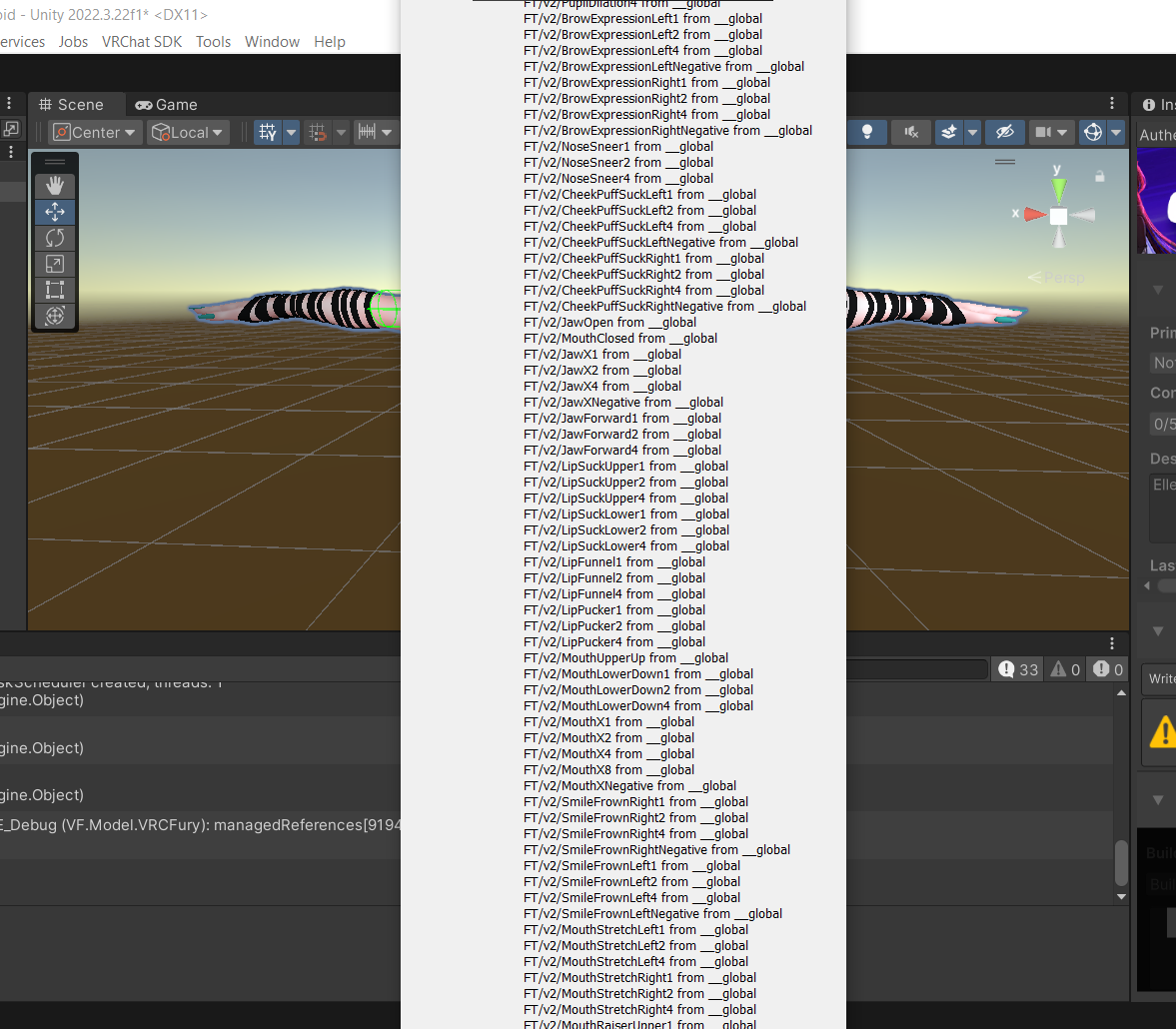Toggle the scene effects button
The width and height of the screenshot is (1176, 1029).
pos(949,133)
